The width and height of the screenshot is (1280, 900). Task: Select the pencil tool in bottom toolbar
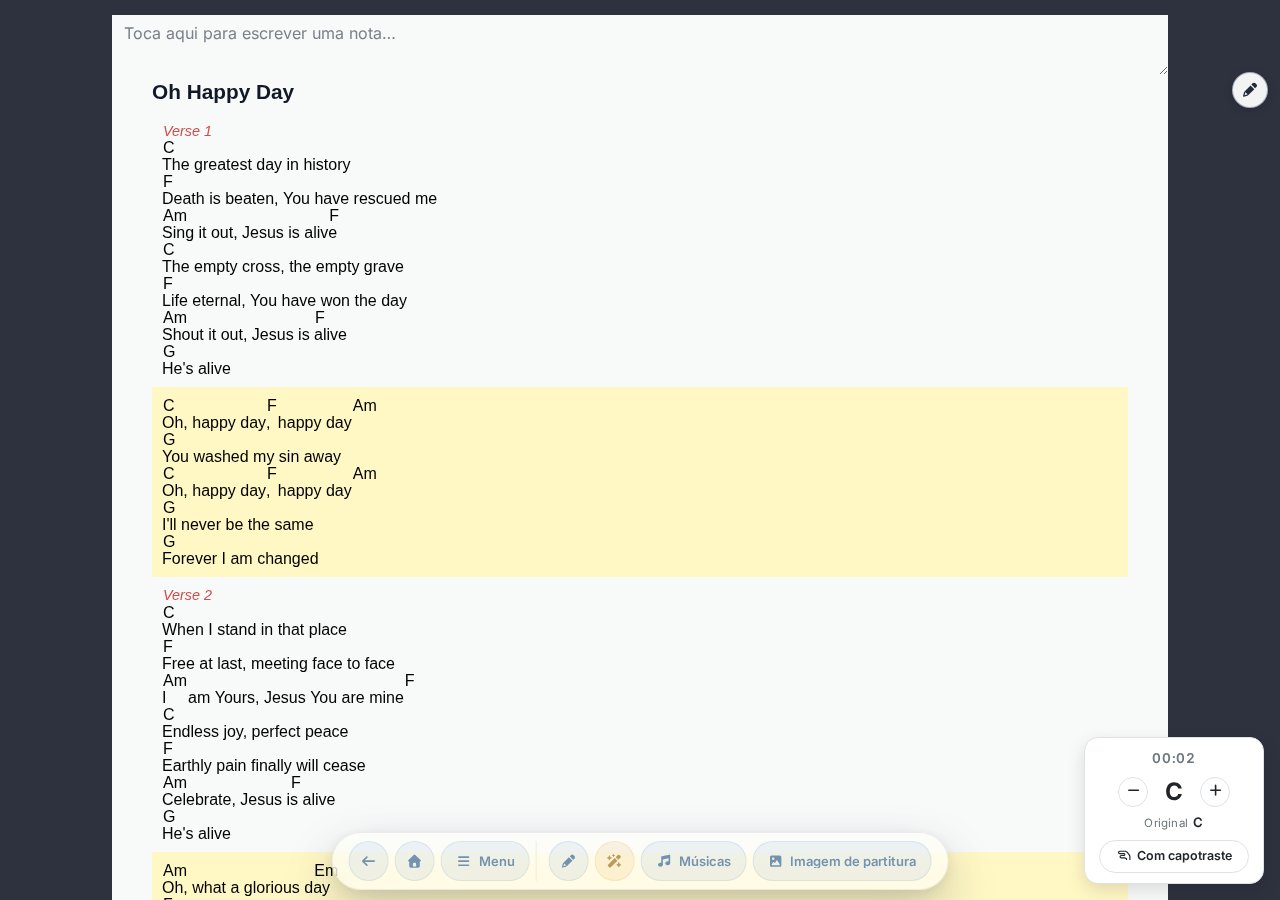(568, 861)
